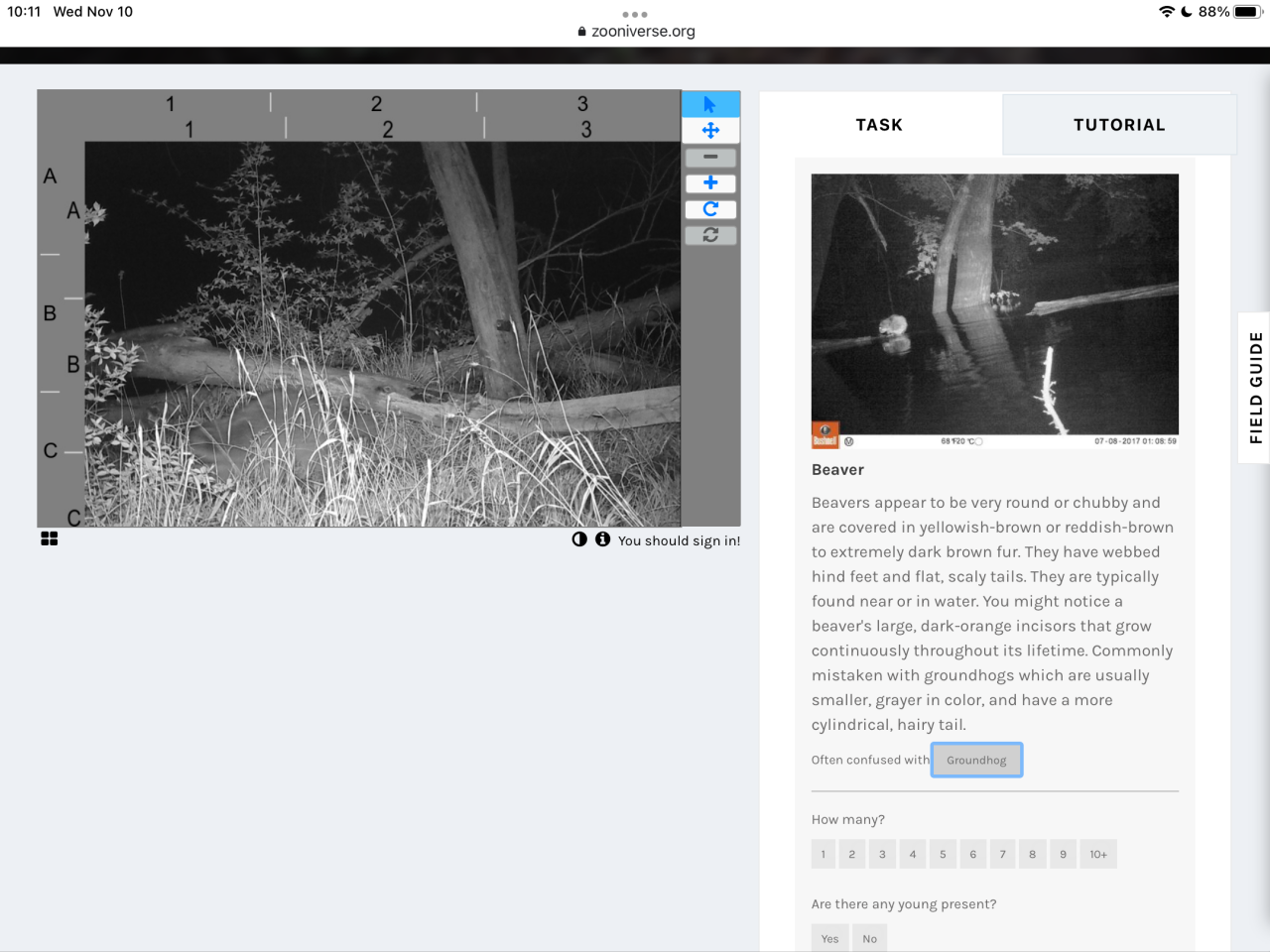Choose 6 for How many
Screen dimensions: 1270x952
tap(972, 854)
